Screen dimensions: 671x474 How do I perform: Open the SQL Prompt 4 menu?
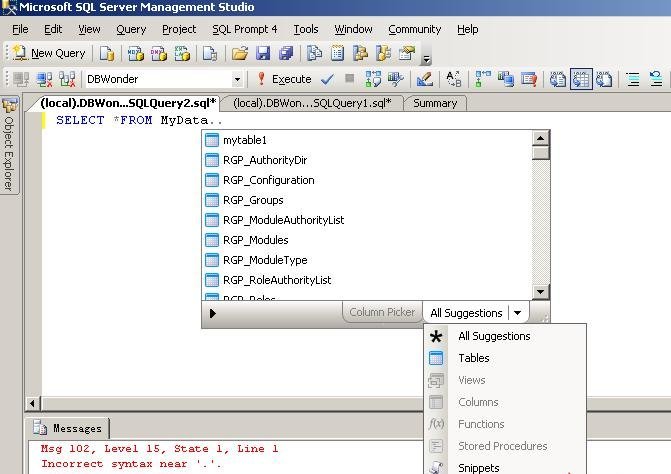[245, 29]
